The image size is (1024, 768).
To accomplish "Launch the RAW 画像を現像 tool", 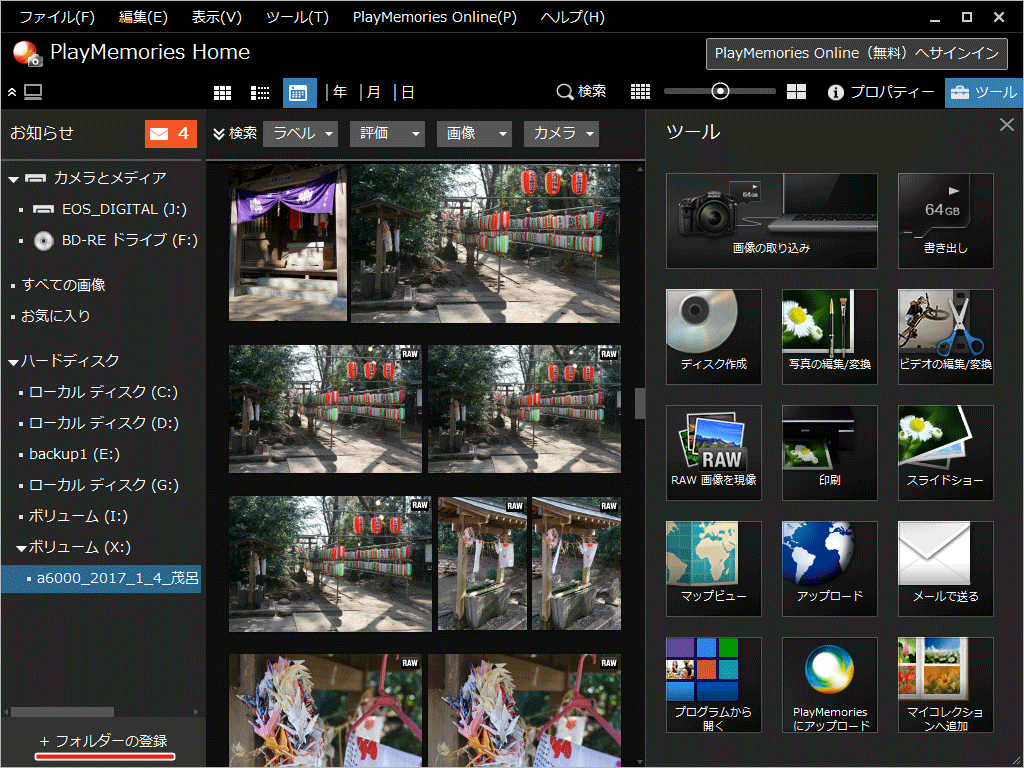I will pyautogui.click(x=713, y=452).
